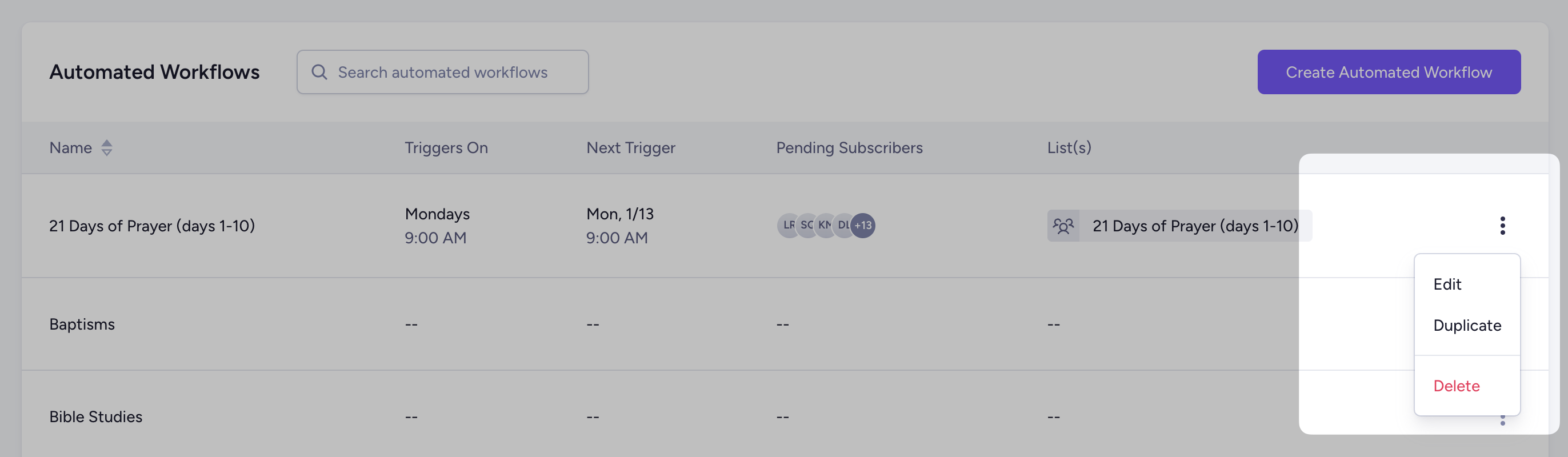
Task: Click the search magnifier icon
Action: 319,73
